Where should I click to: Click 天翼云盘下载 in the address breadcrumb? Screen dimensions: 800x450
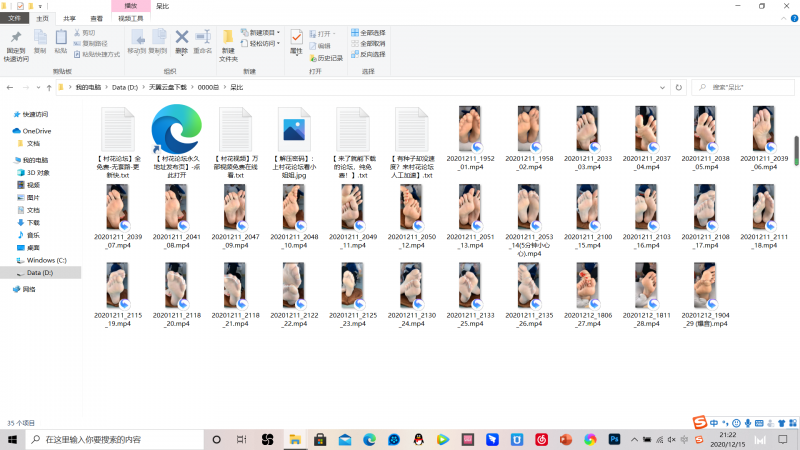(168, 88)
